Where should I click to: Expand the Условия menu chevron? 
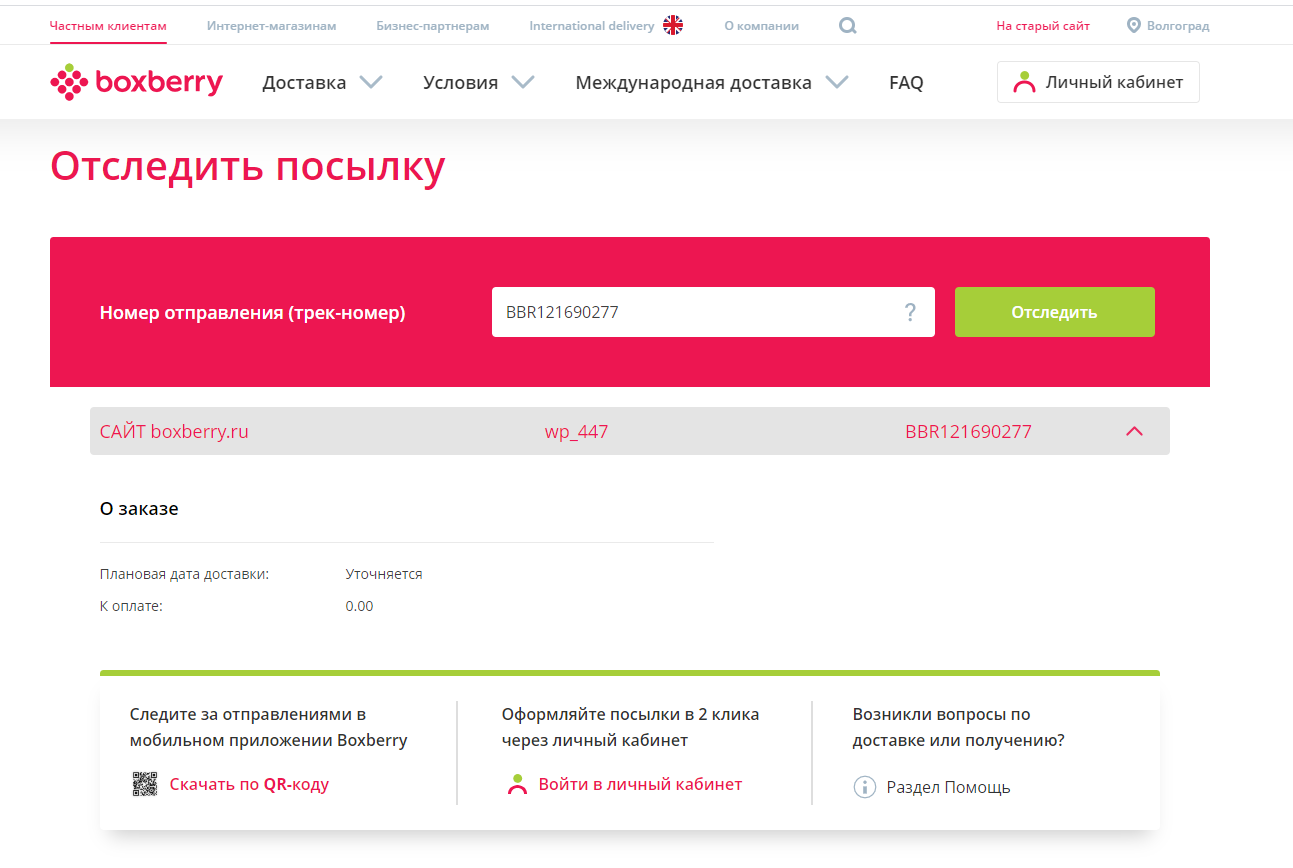tap(523, 82)
